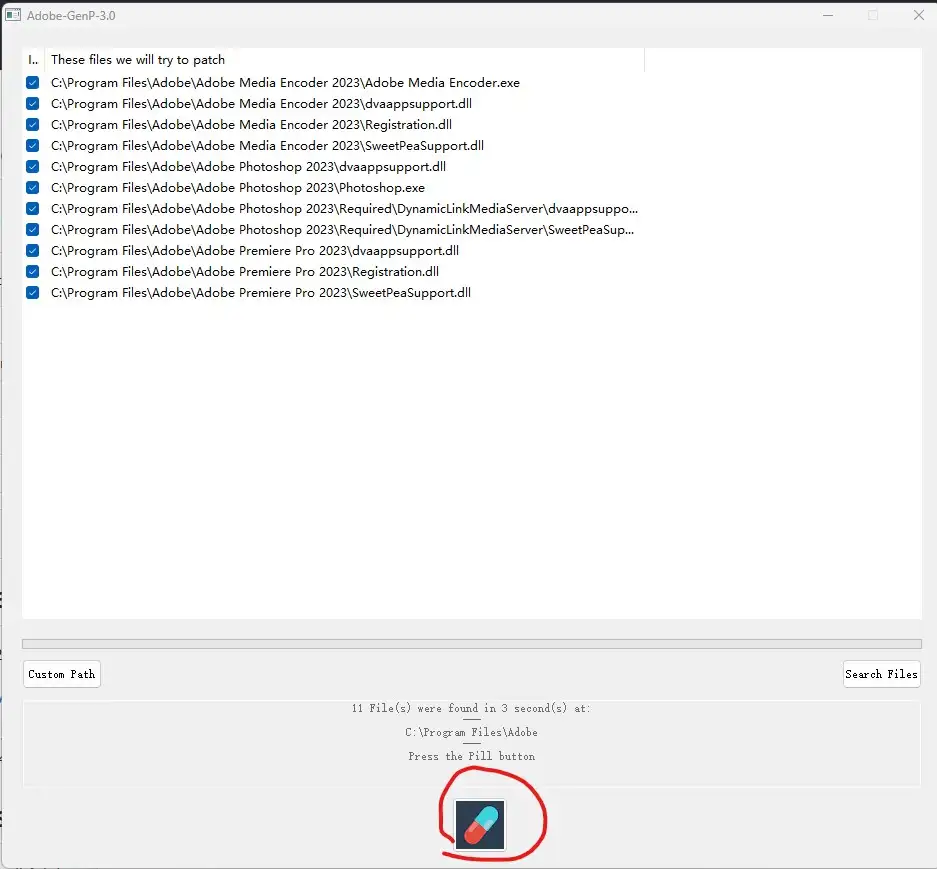Uncheck Photoshop 2023 dvaappsupport.dll
This screenshot has width=937, height=869.
coord(32,166)
